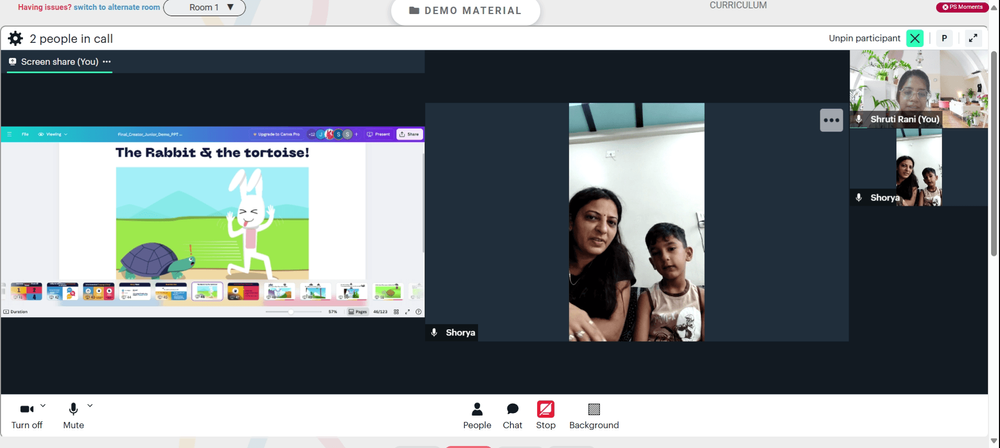Screen dimensions: 1000x448
Task: Expand call to fullscreen arrows icon
Action: point(973,38)
